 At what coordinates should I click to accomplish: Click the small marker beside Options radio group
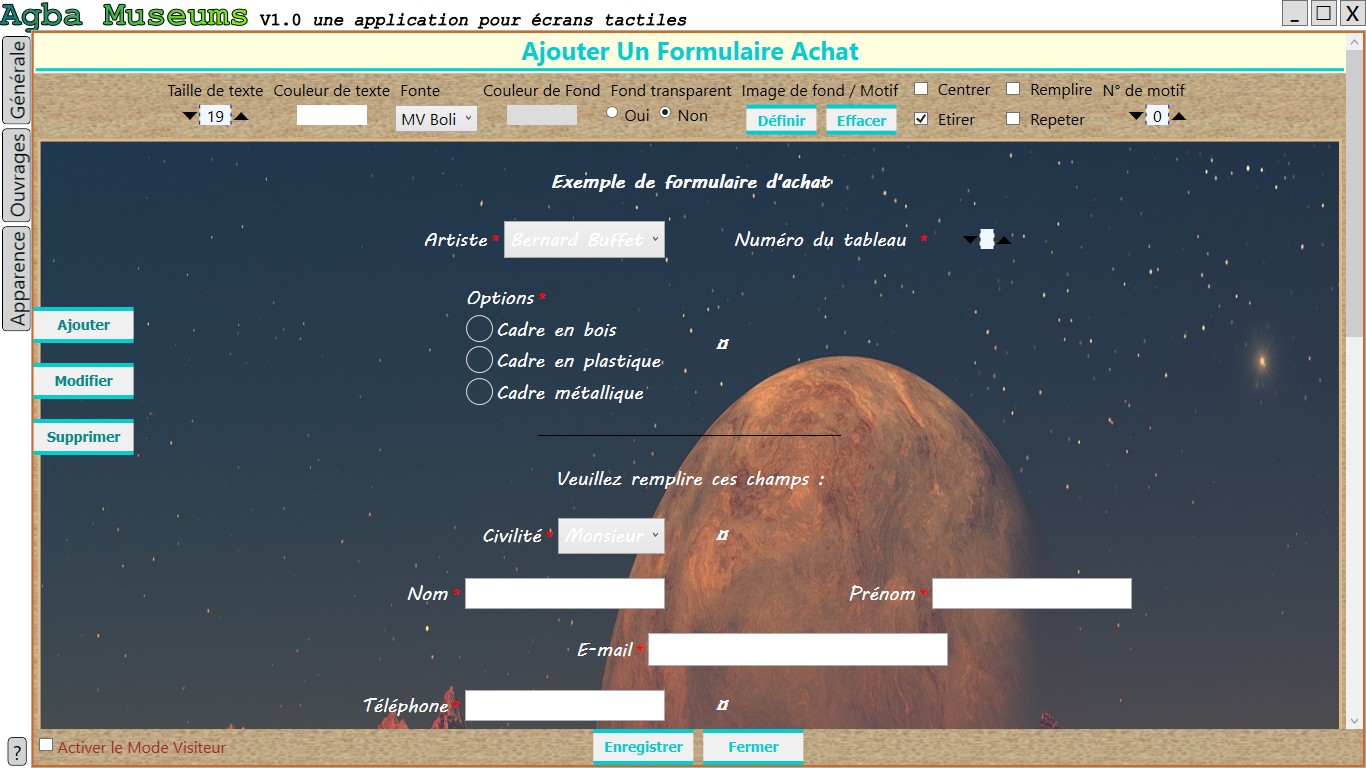[x=723, y=344]
